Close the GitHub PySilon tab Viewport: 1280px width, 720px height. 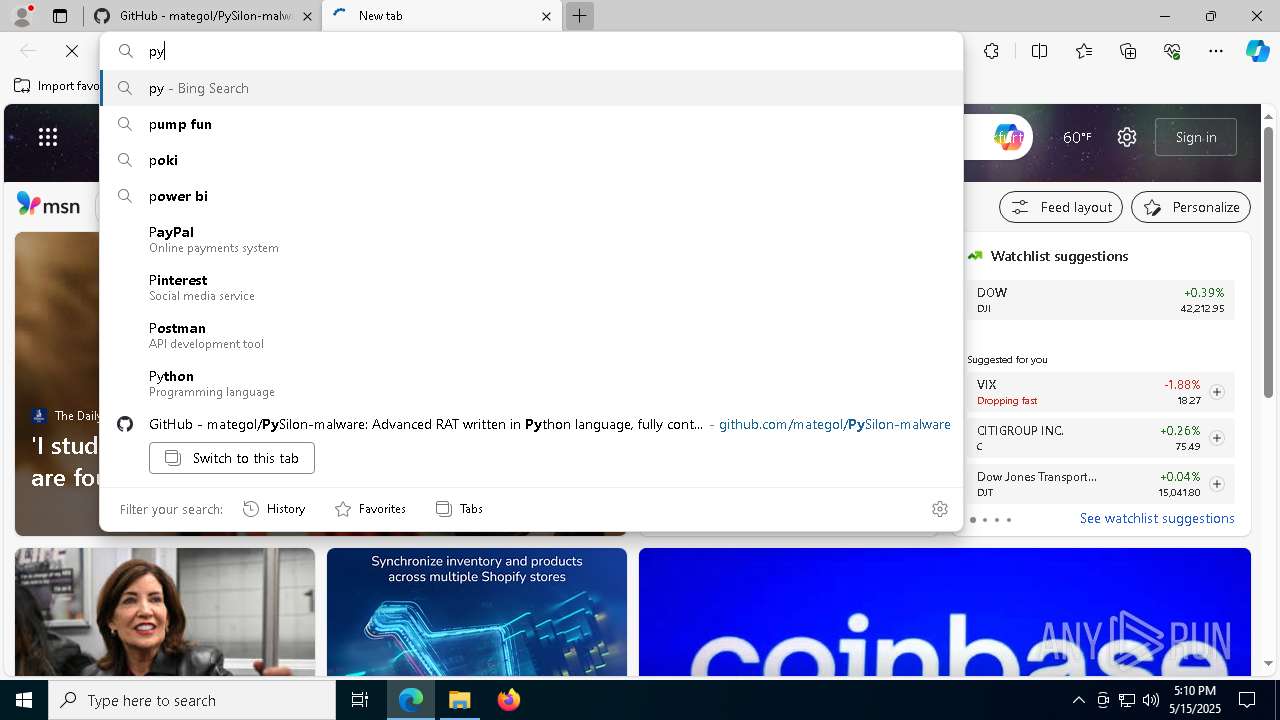[x=307, y=16]
